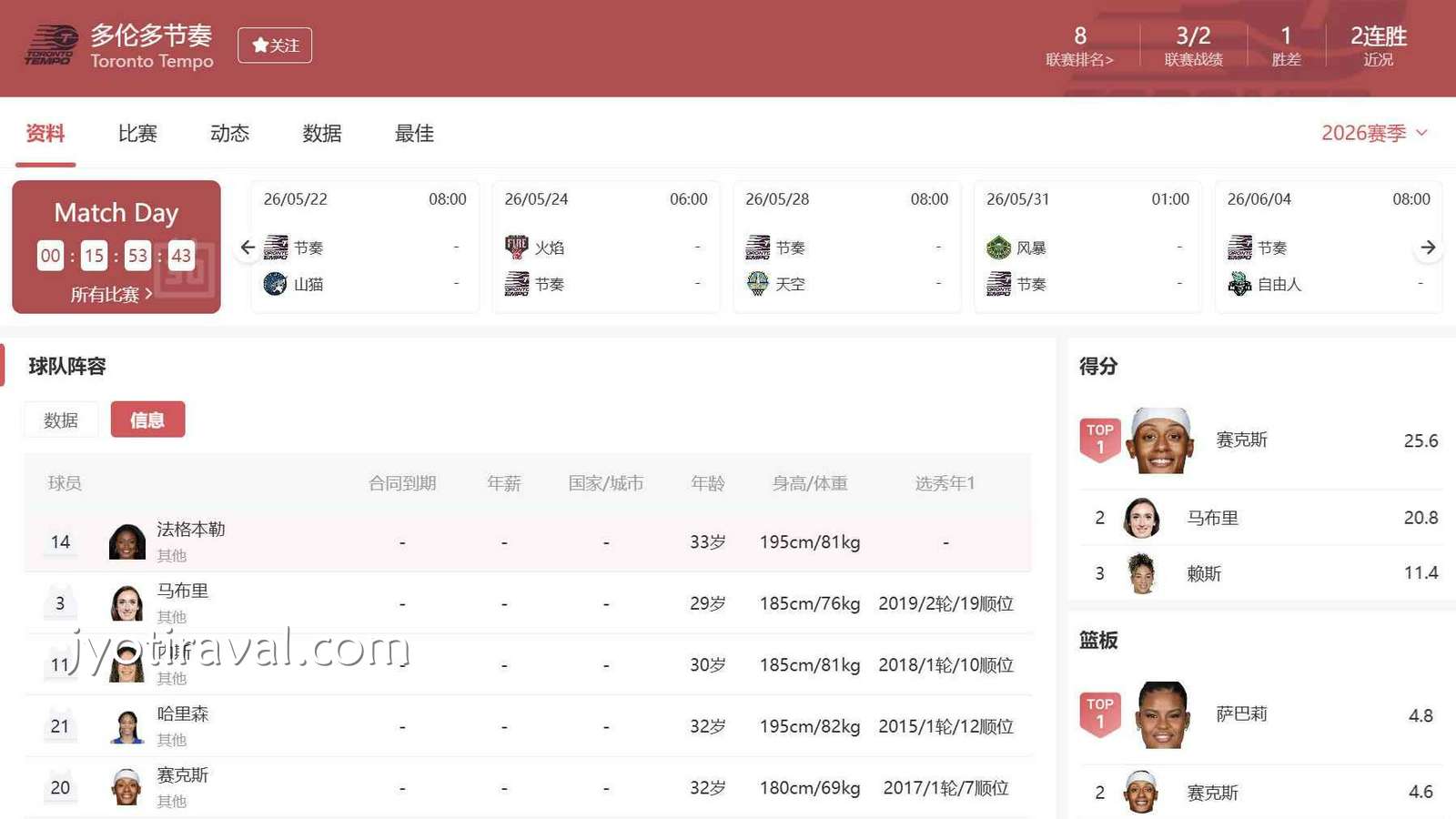
Task: Open the league ranking 联赛排名 link
Action: click(x=1079, y=60)
